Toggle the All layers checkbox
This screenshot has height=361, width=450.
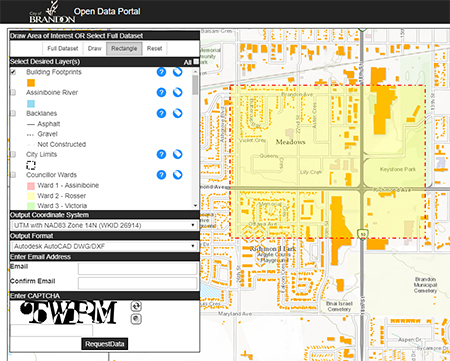tap(196, 62)
